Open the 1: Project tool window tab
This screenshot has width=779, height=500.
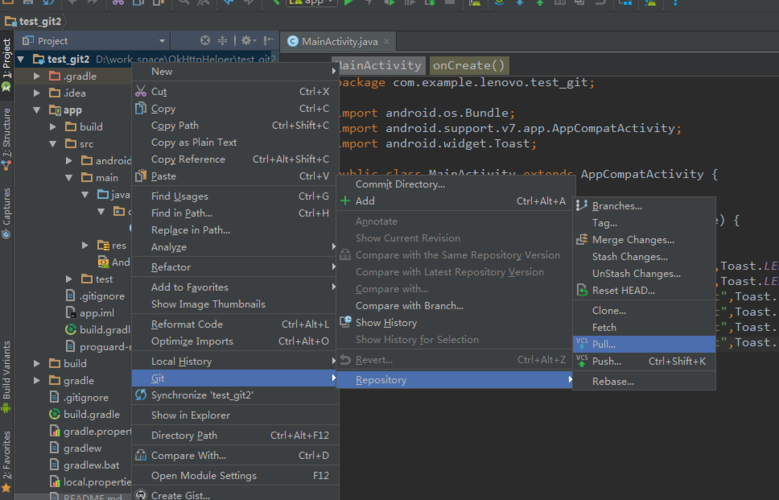(x=6, y=59)
